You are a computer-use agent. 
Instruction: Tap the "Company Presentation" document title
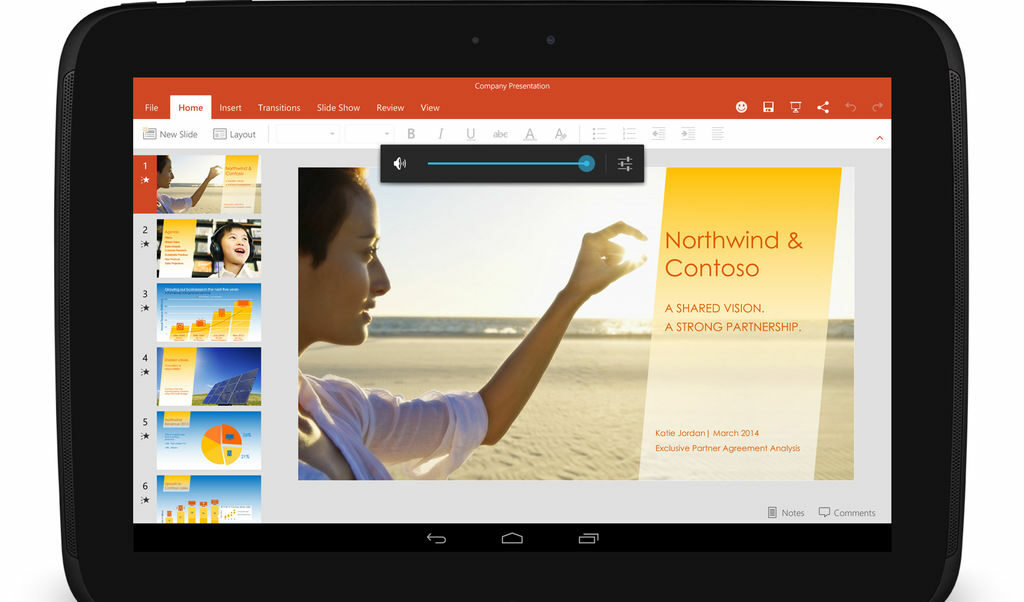[x=512, y=86]
